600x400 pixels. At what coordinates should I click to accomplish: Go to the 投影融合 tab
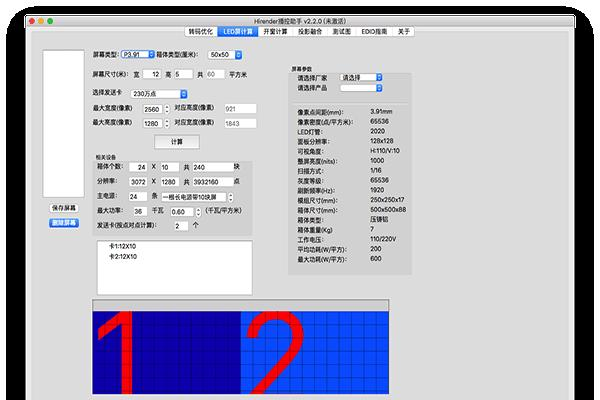(x=310, y=32)
